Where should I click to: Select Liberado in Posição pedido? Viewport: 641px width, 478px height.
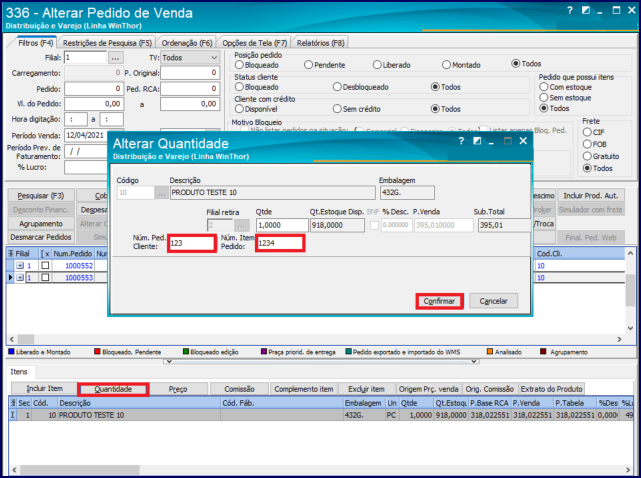[377, 65]
